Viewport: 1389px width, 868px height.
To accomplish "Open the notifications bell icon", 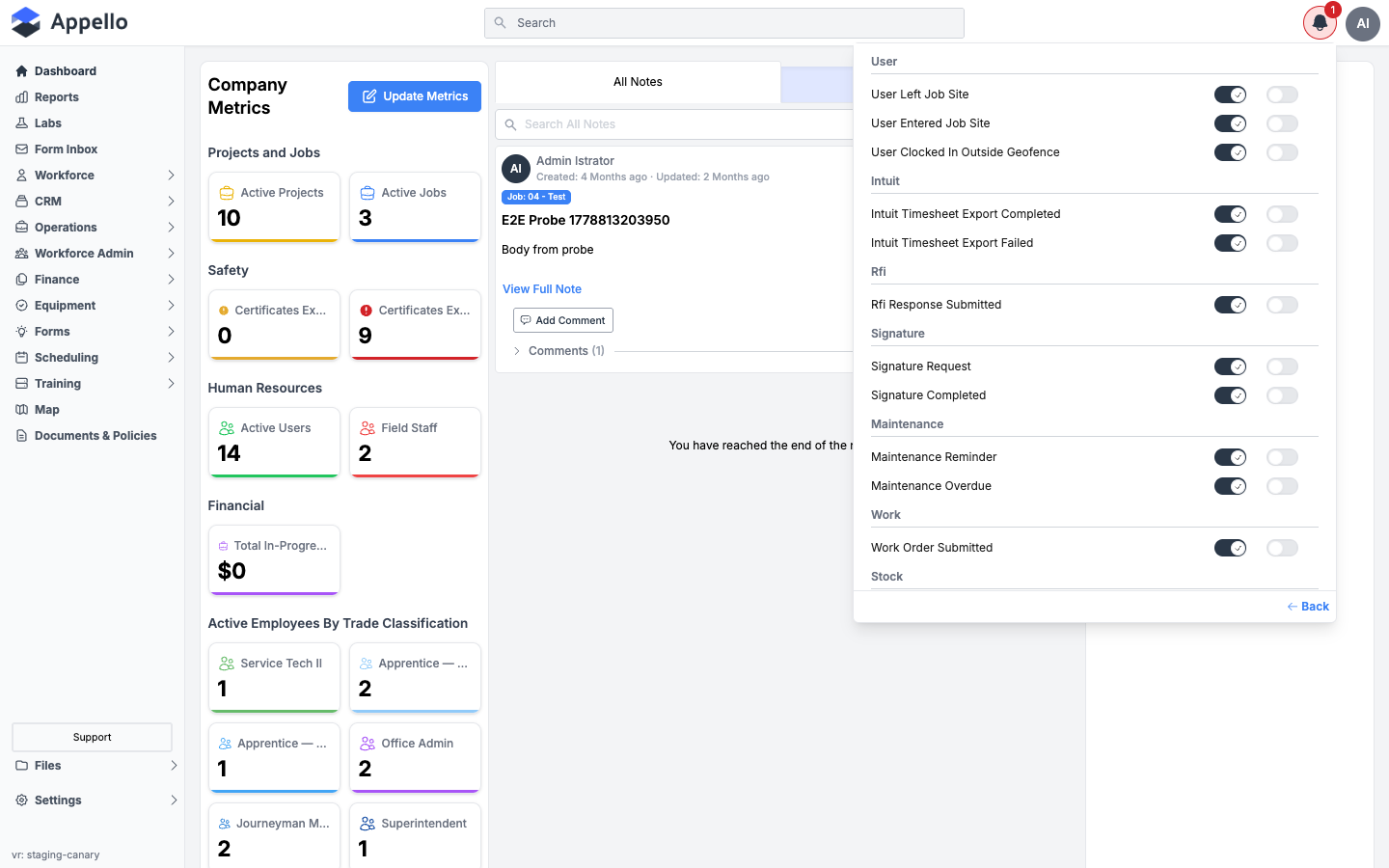I will coord(1320,23).
